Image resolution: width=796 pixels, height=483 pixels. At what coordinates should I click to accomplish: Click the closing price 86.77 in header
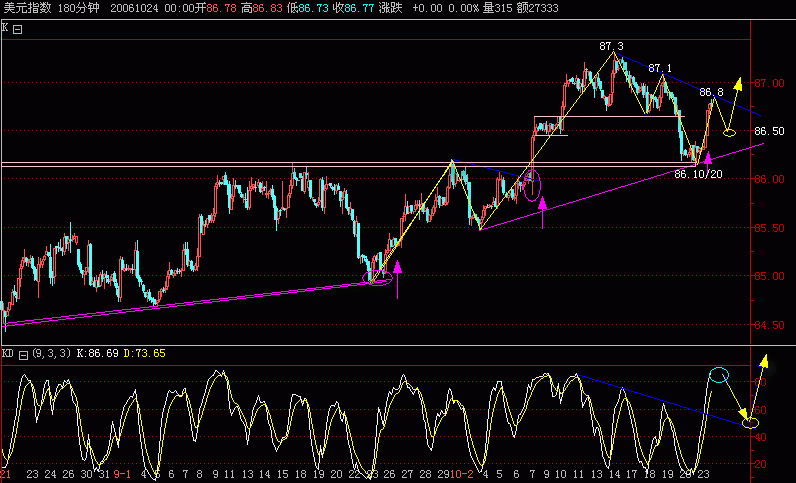tap(359, 8)
